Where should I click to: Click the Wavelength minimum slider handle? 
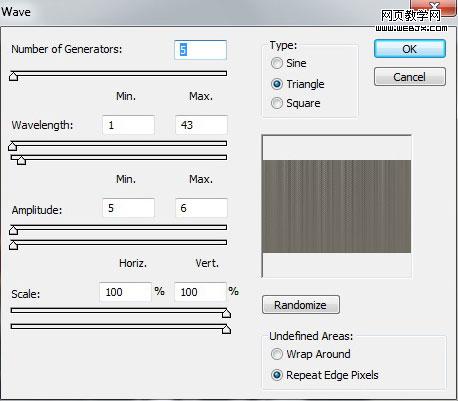[13, 146]
